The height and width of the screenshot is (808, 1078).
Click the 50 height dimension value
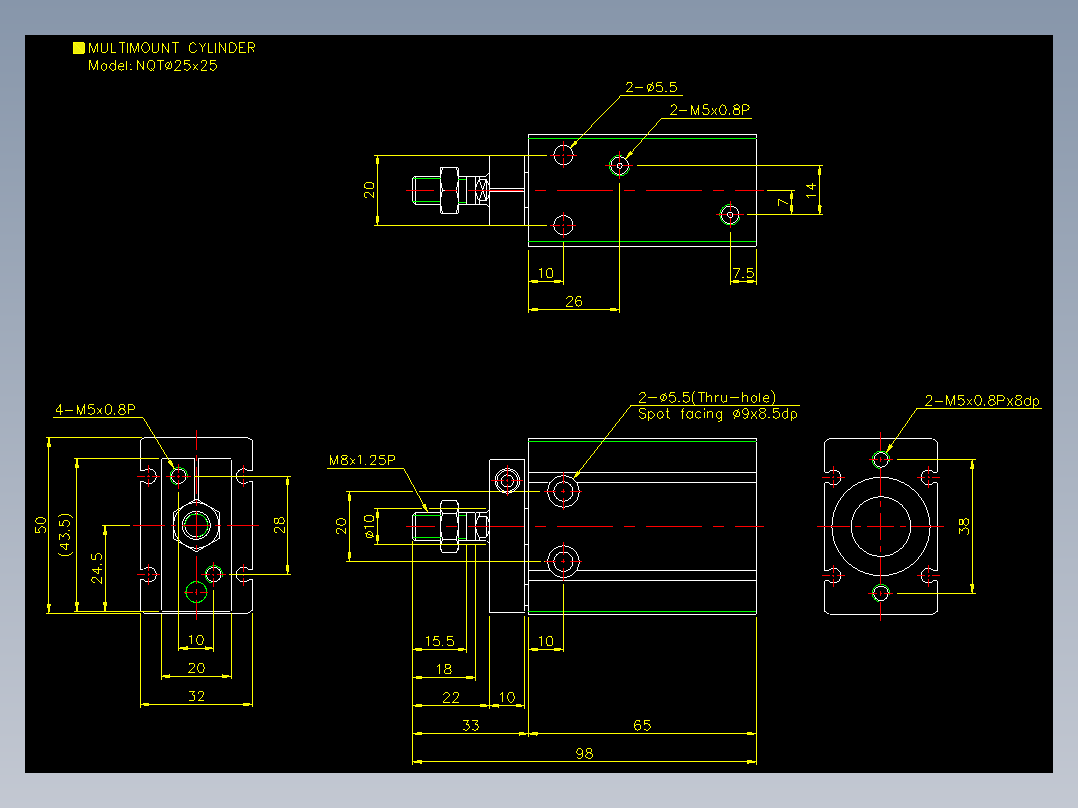41,525
